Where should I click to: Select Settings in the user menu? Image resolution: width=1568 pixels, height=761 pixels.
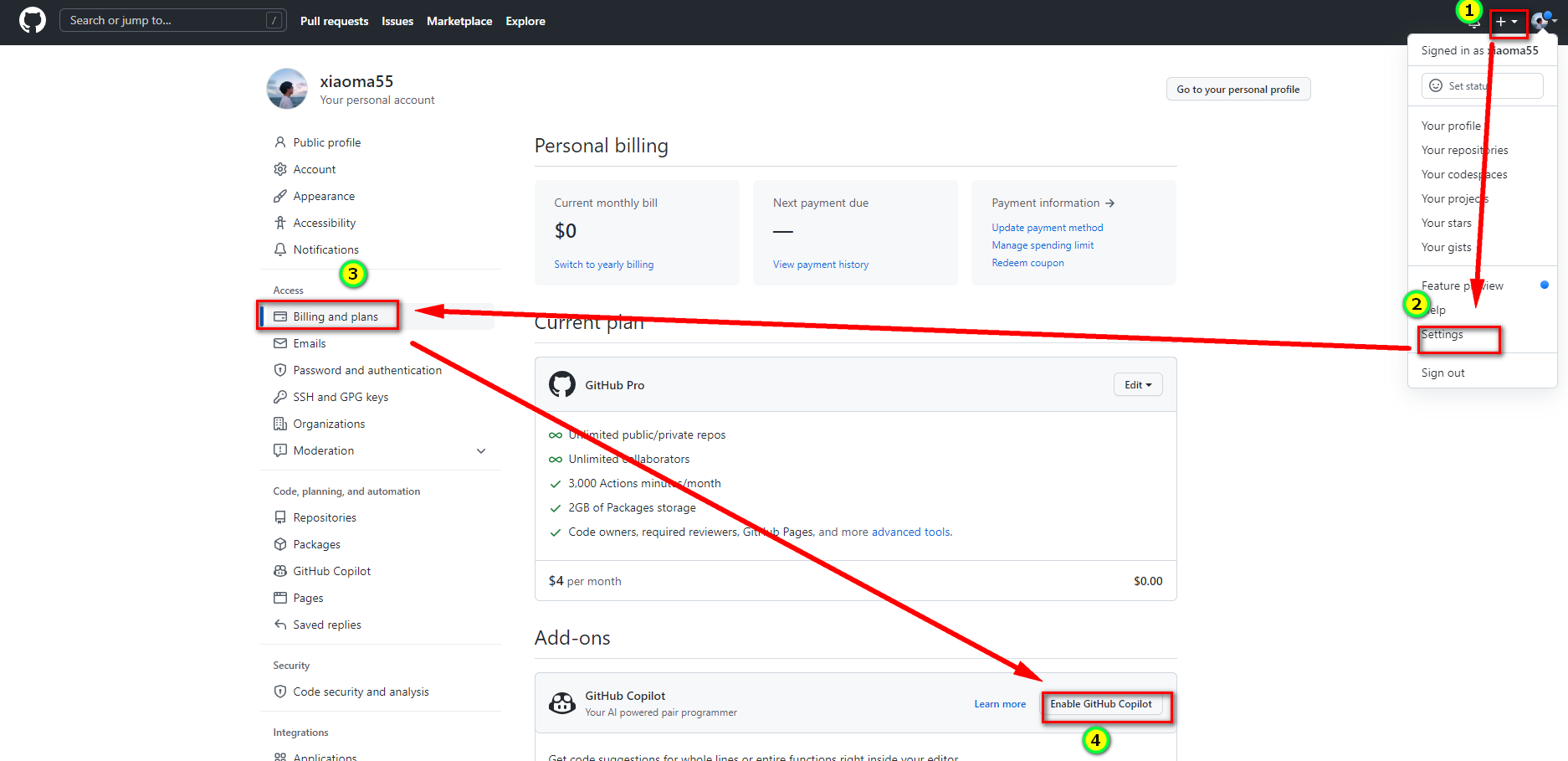(x=1442, y=335)
